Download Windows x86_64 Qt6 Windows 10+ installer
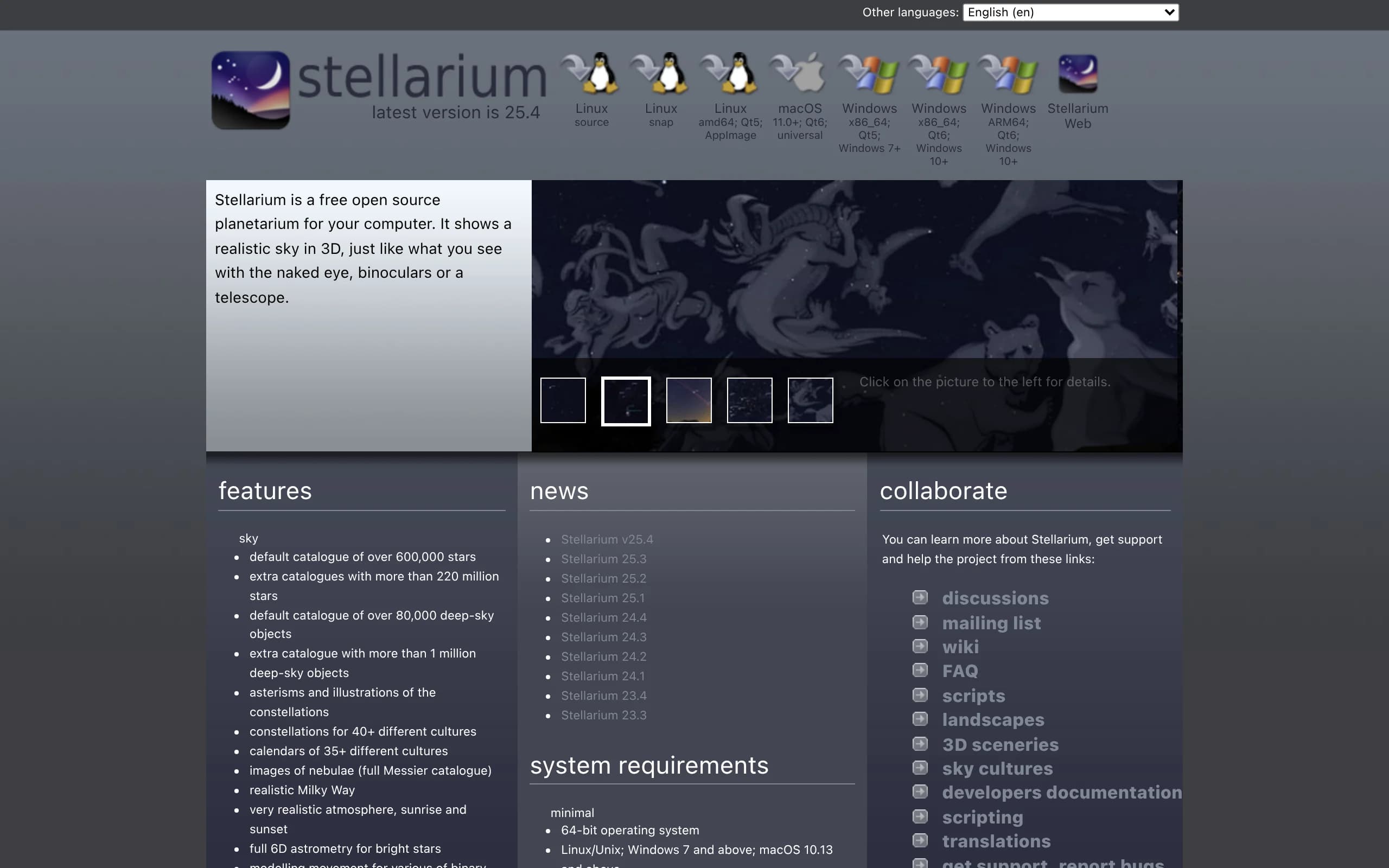The image size is (1389, 868). [939, 110]
